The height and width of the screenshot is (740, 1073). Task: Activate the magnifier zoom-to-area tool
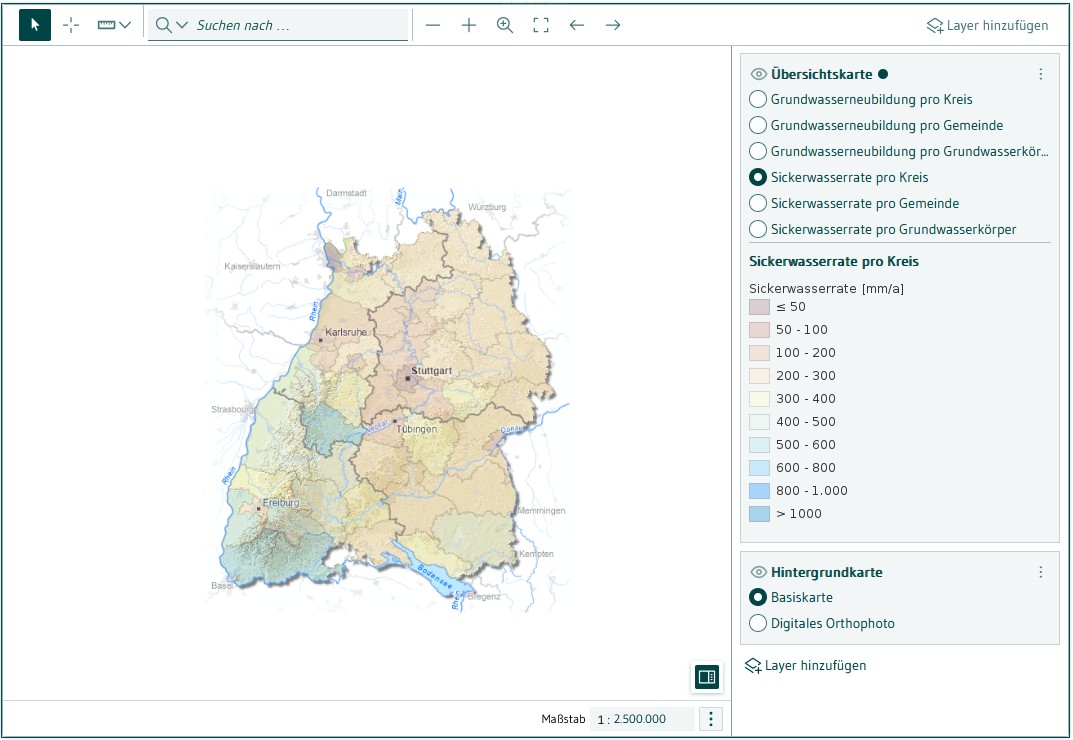pos(505,25)
